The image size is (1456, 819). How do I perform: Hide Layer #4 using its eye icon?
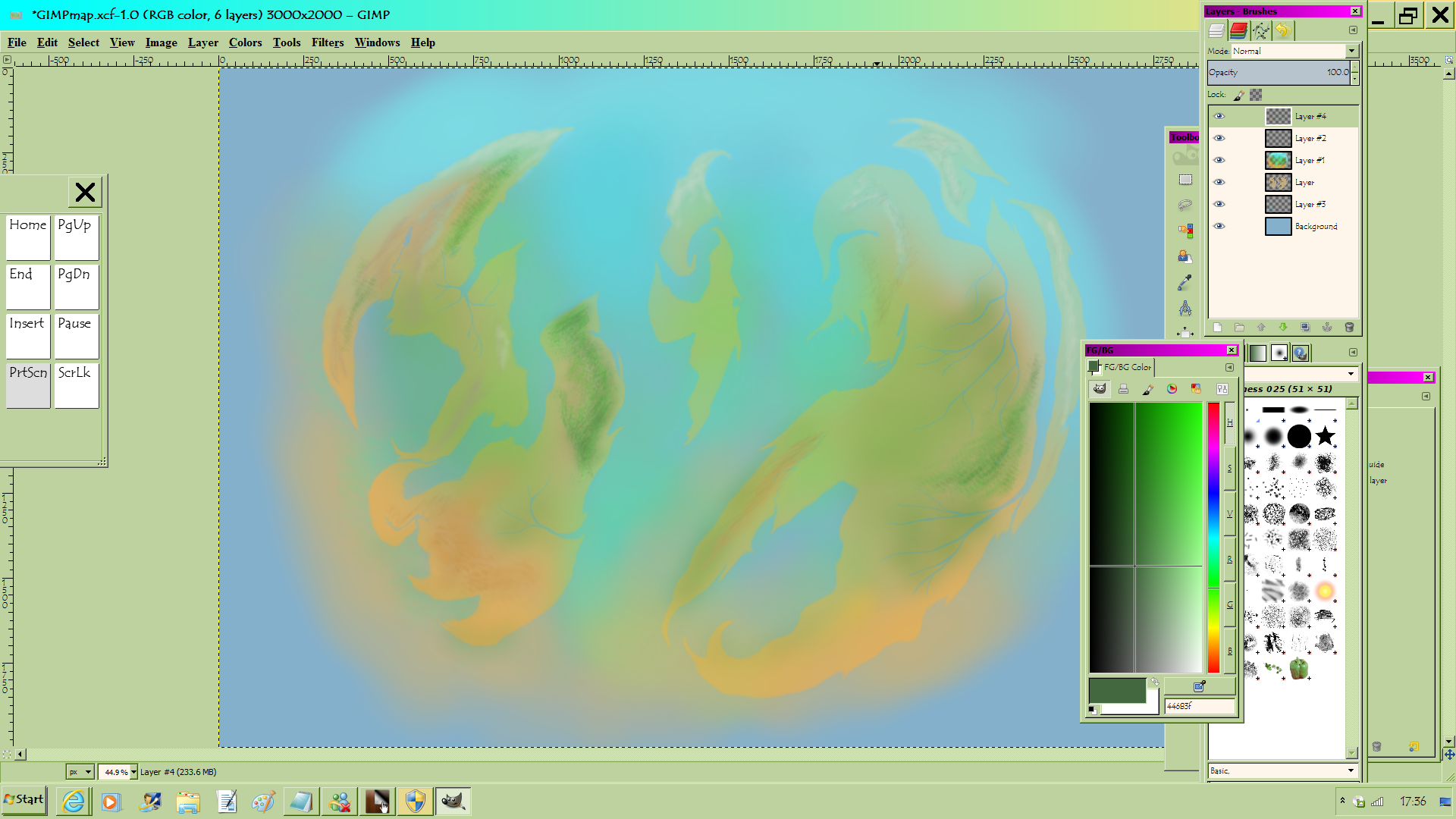pyautogui.click(x=1219, y=116)
